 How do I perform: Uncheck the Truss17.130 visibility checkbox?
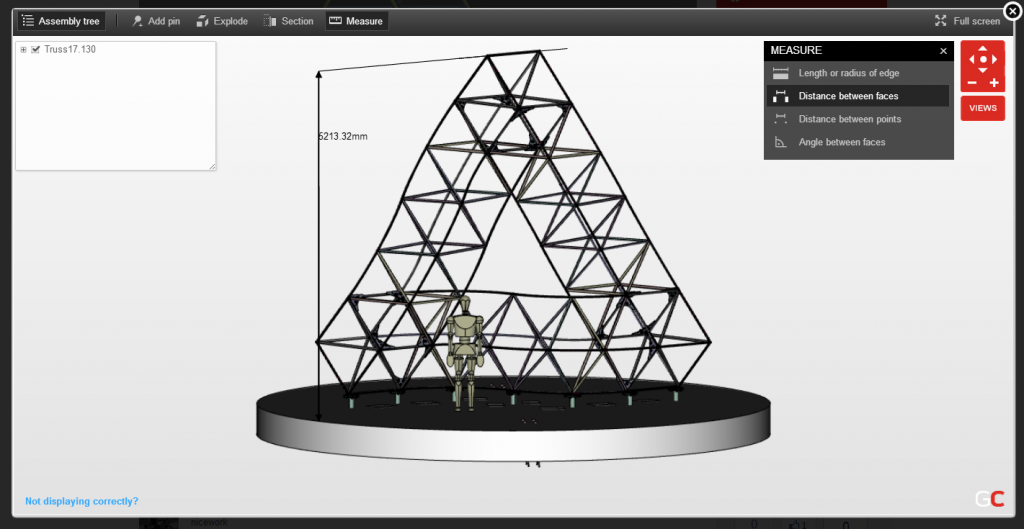(x=36, y=49)
